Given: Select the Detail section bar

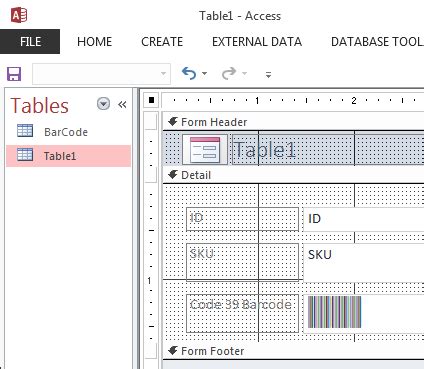Looking at the screenshot, I should point(293,175).
